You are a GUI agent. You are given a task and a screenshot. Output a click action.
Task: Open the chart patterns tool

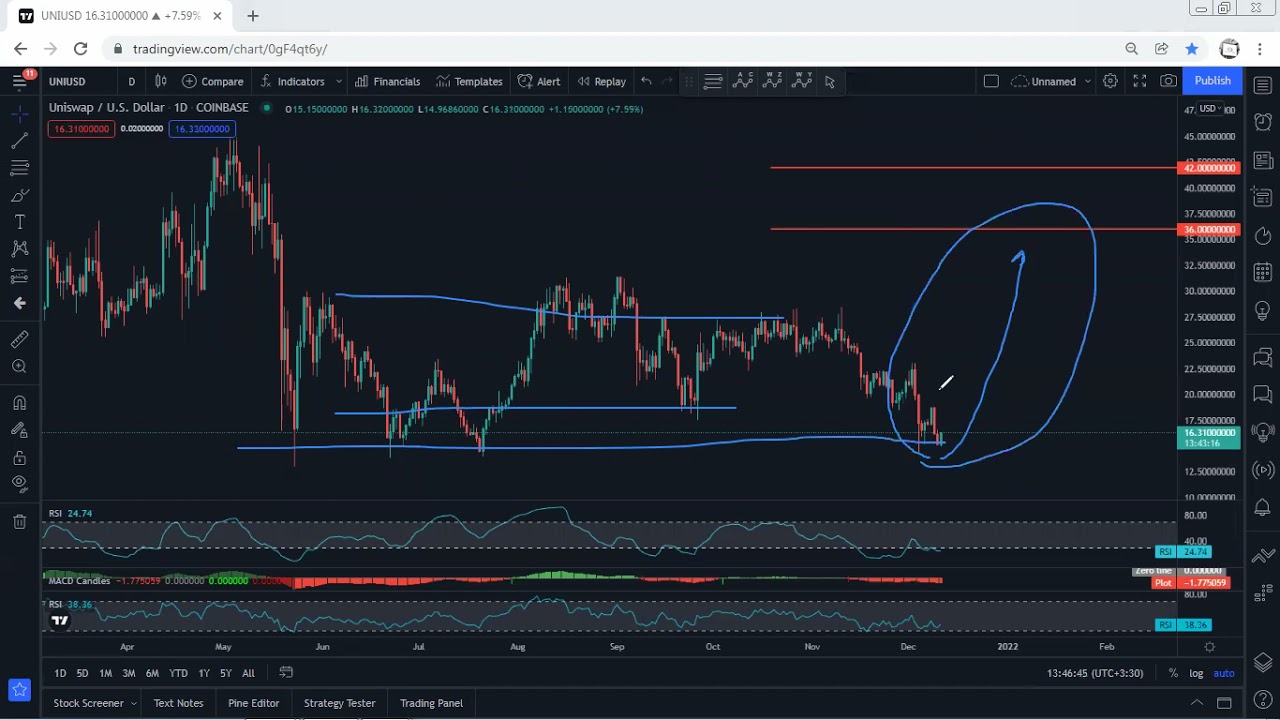pyautogui.click(x=19, y=248)
